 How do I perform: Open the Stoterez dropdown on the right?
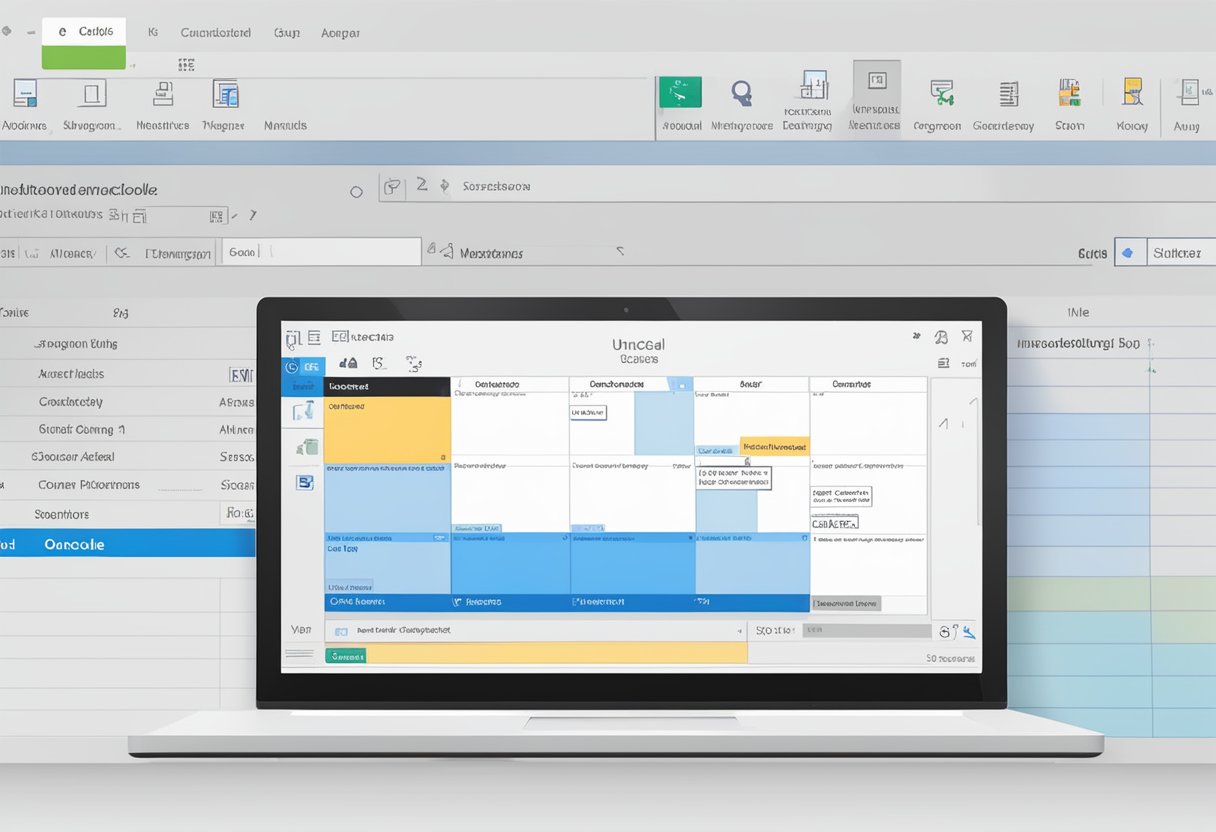click(1181, 252)
